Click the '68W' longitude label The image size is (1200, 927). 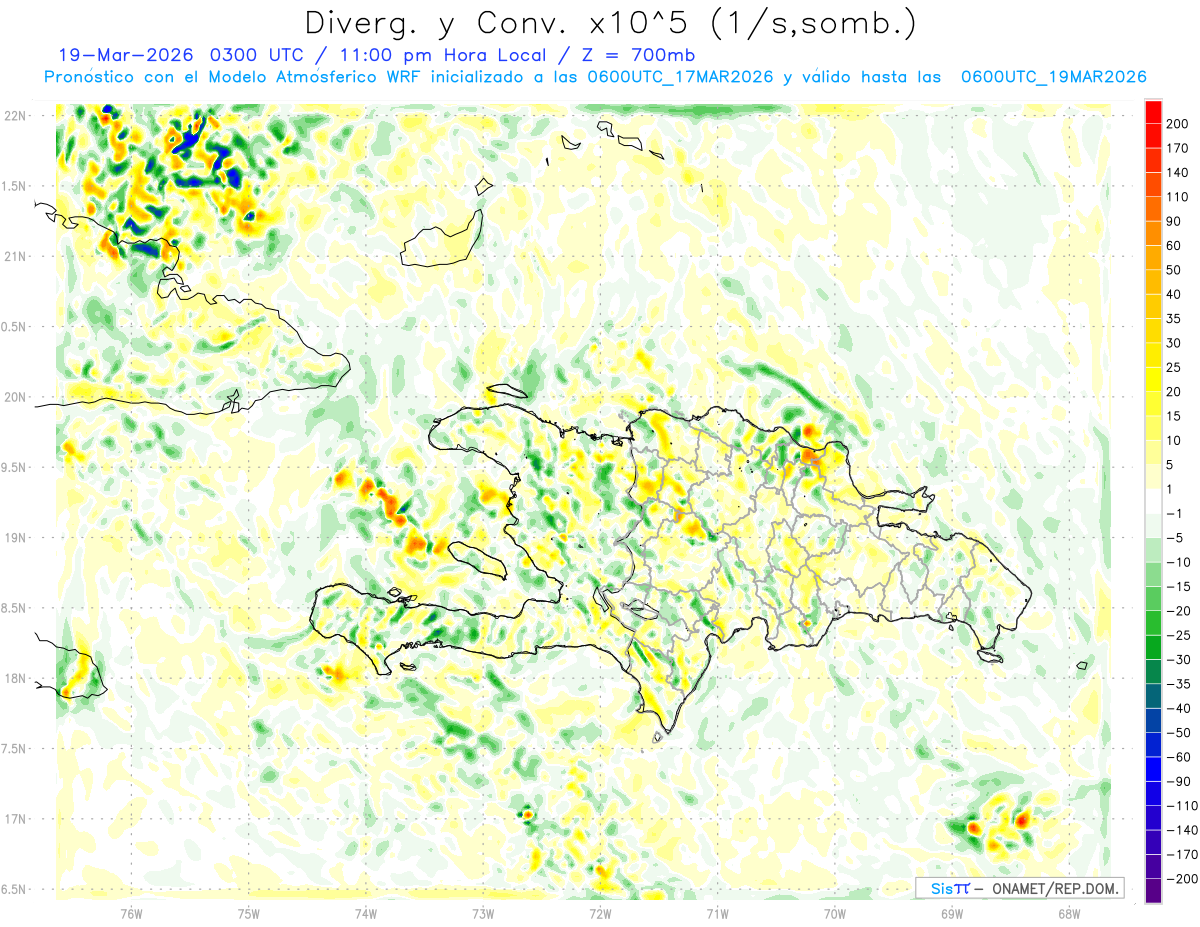pyautogui.click(x=1069, y=913)
